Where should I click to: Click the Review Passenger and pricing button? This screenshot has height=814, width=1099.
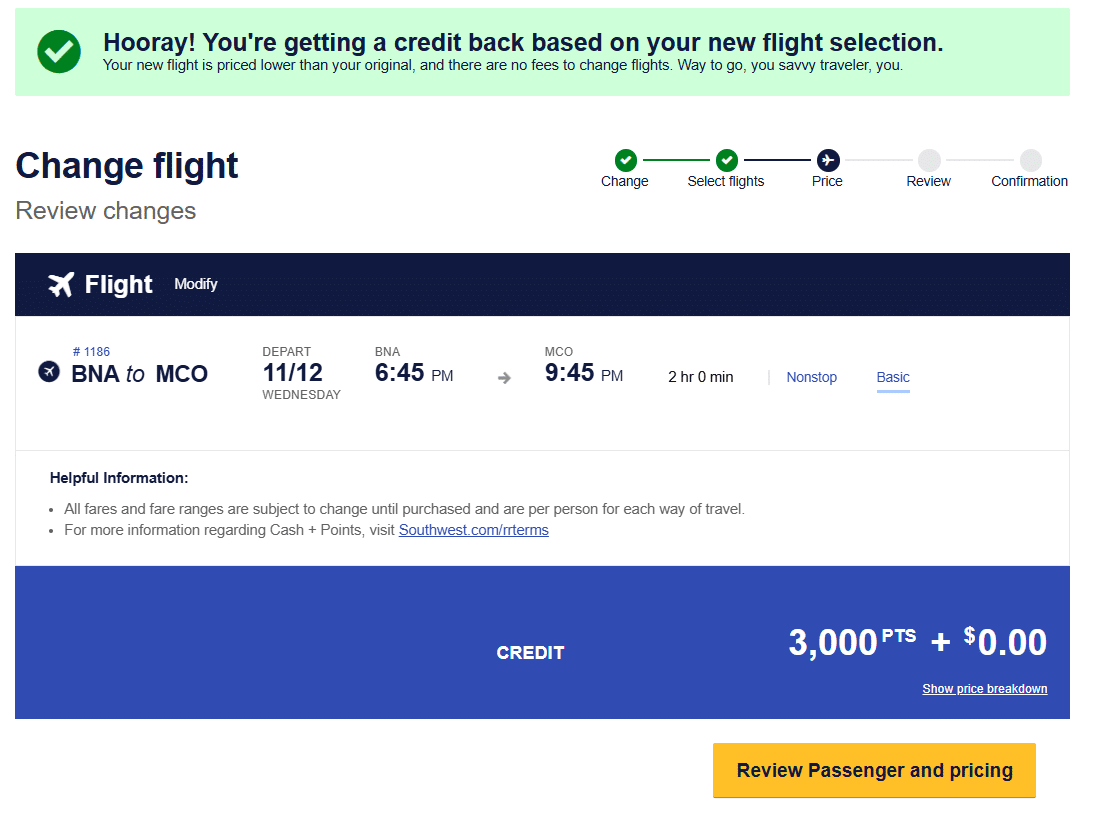coord(874,770)
